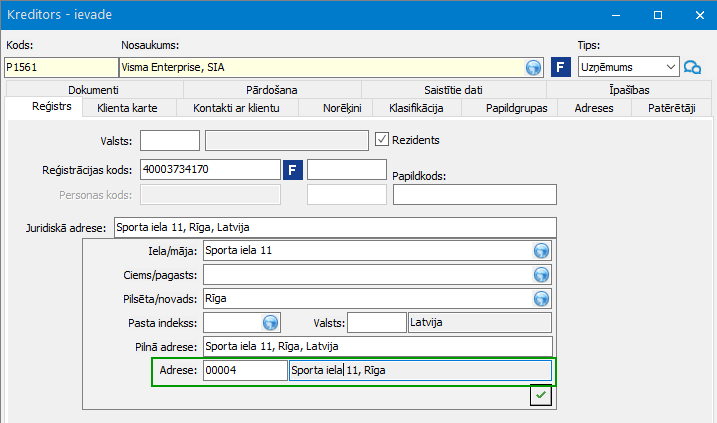Viewport: 717px width, 423px height.
Task: Click the globe icon in Nosaukums field
Action: 534,68
